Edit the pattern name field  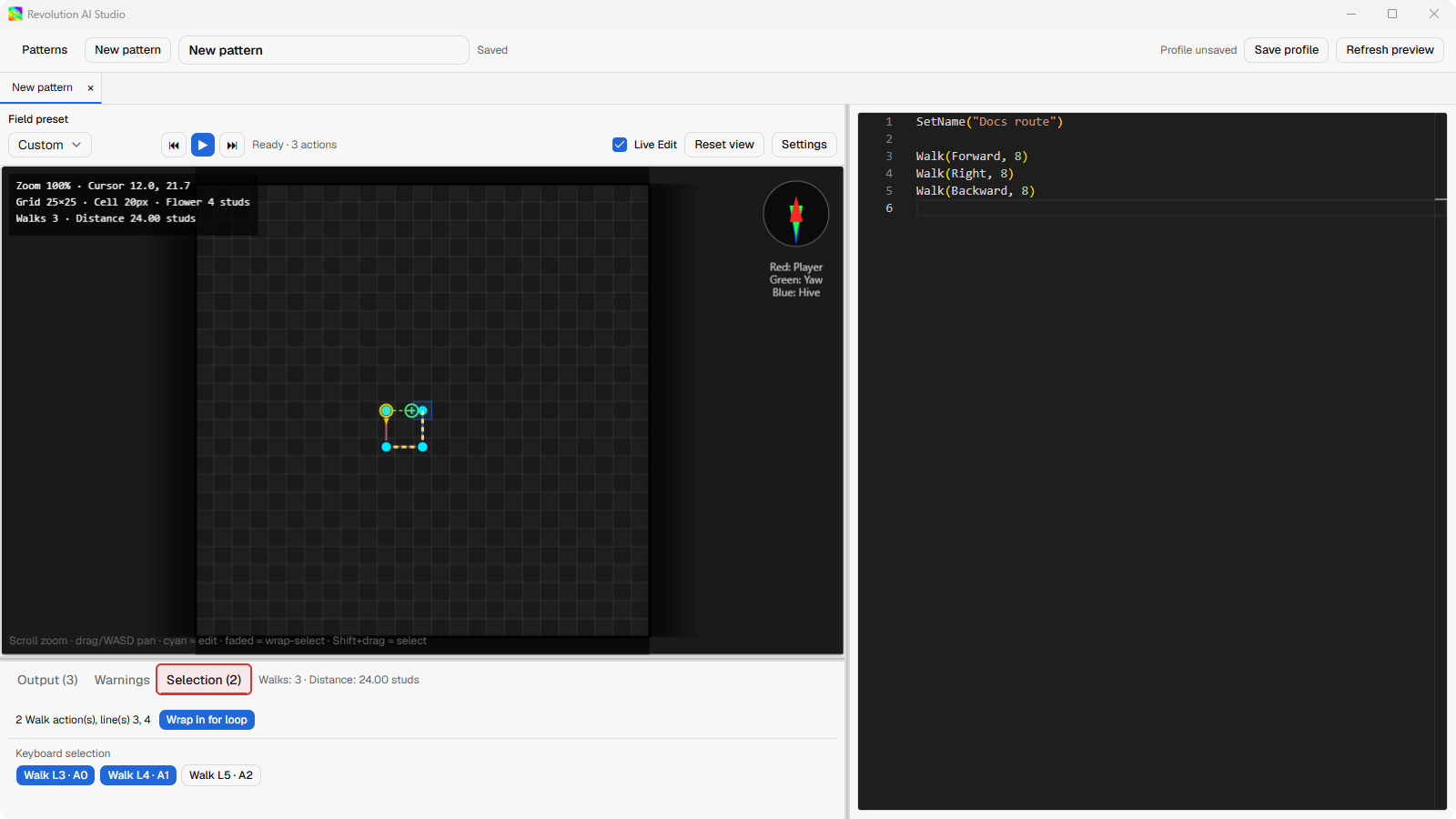tap(323, 50)
